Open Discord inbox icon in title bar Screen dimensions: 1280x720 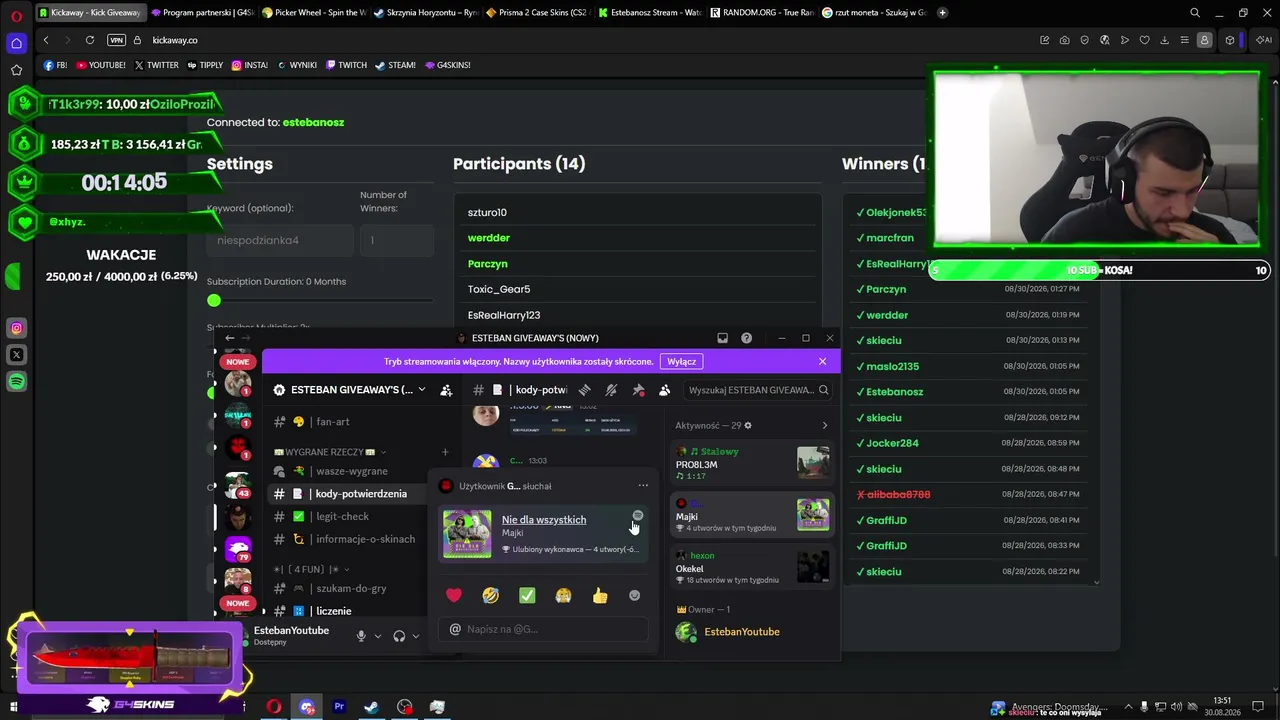tap(722, 338)
